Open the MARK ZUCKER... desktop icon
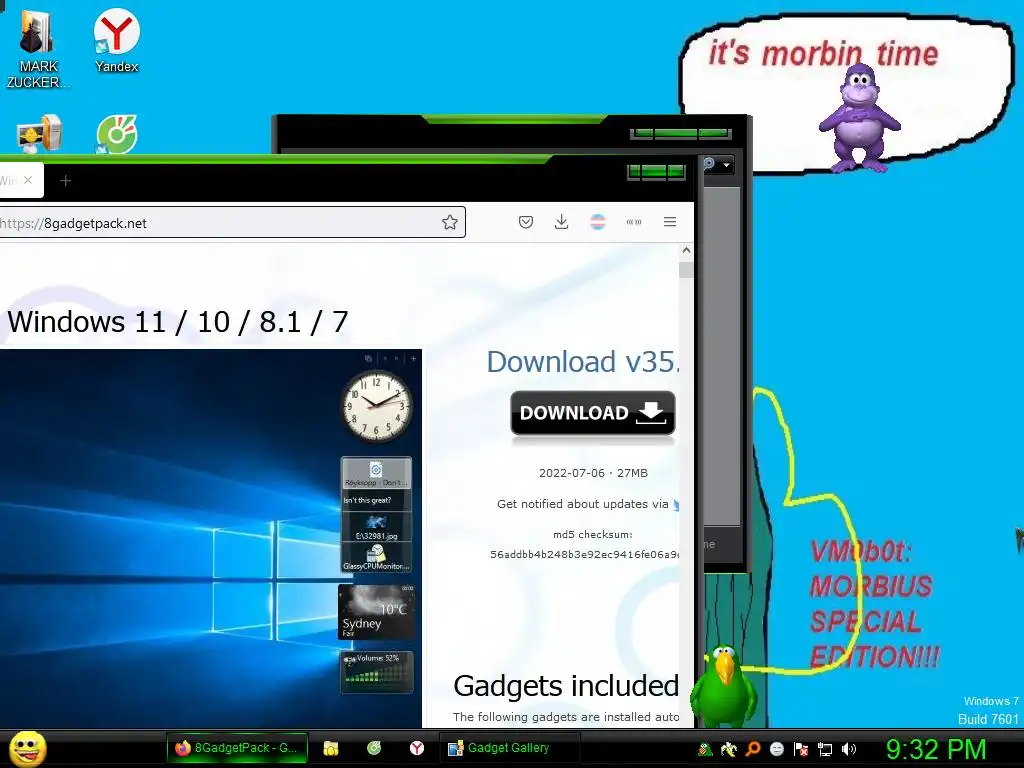 pyautogui.click(x=37, y=47)
